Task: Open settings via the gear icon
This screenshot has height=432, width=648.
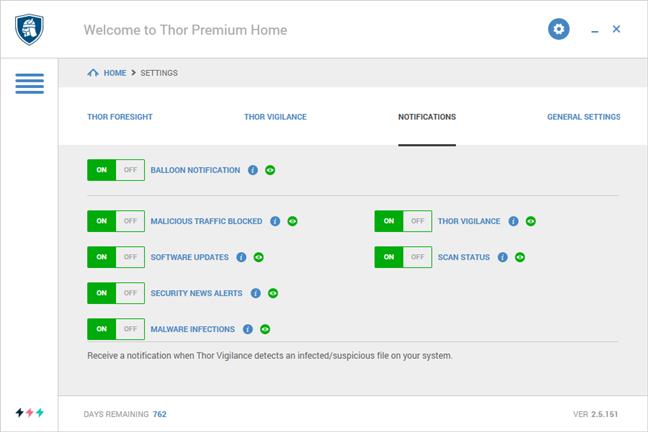Action: click(558, 29)
